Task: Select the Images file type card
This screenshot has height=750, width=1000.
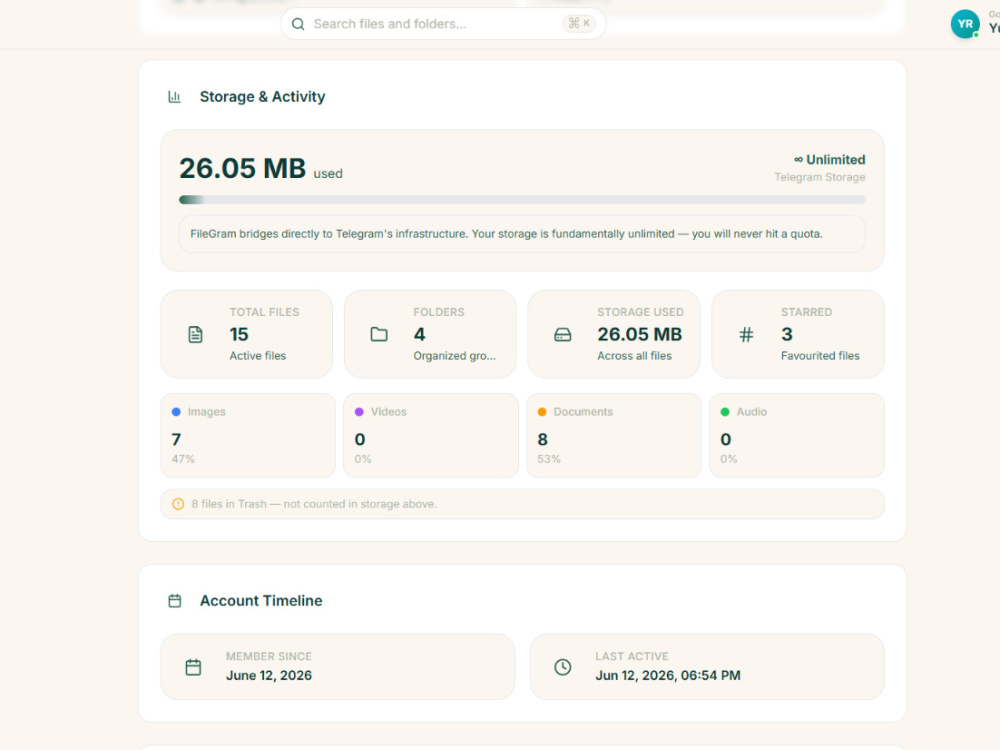Action: point(248,436)
